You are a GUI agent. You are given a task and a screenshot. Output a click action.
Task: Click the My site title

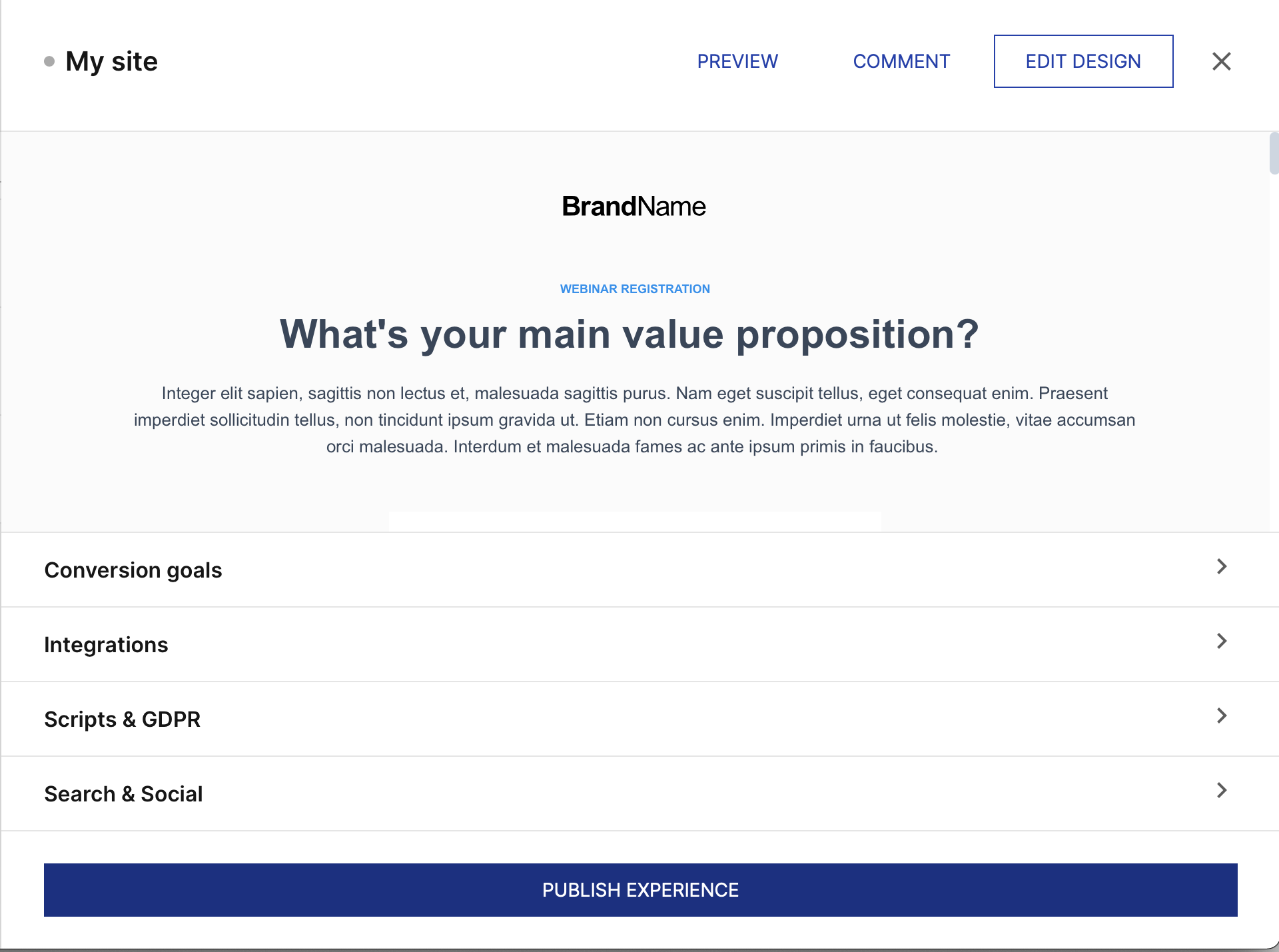112,61
